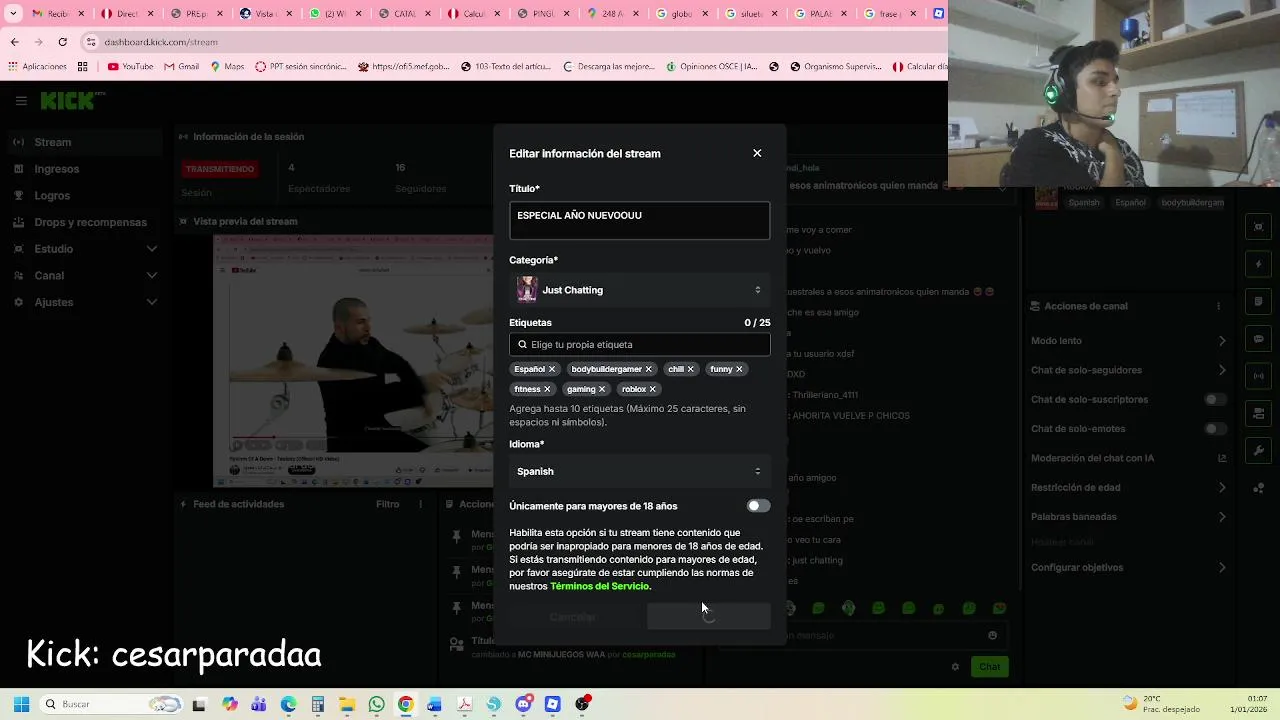Remove the funny tag
This screenshot has width=1280, height=720.
click(x=739, y=369)
